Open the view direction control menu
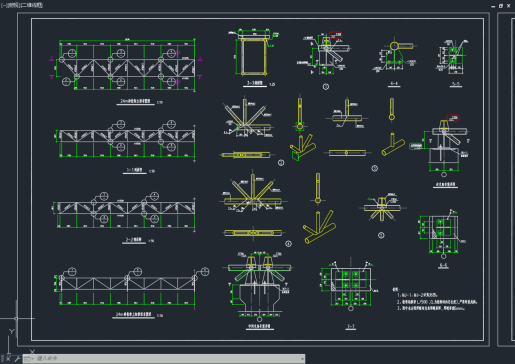 tap(13, 5)
